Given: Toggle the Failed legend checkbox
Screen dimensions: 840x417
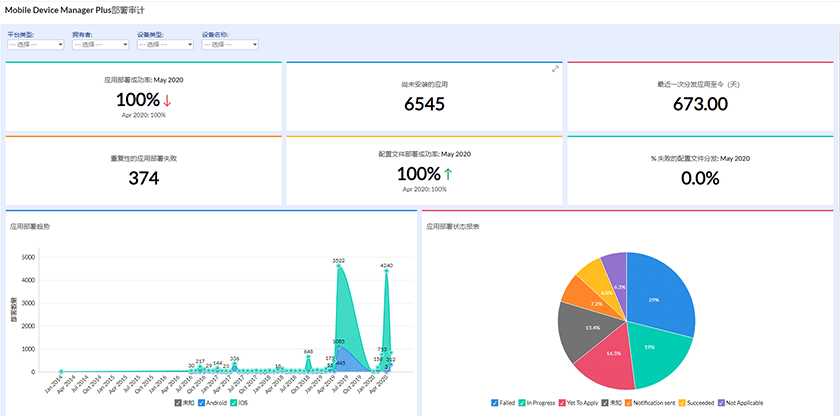Looking at the screenshot, I should [x=494, y=403].
